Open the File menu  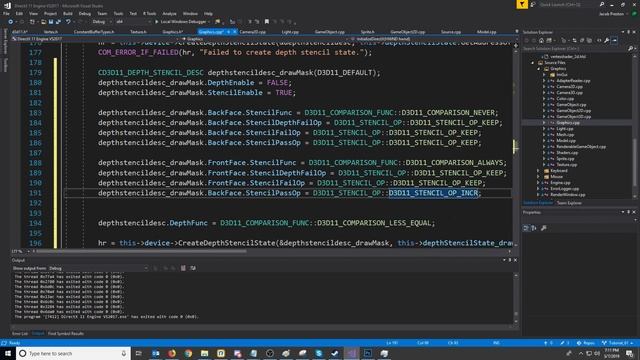[7, 13]
